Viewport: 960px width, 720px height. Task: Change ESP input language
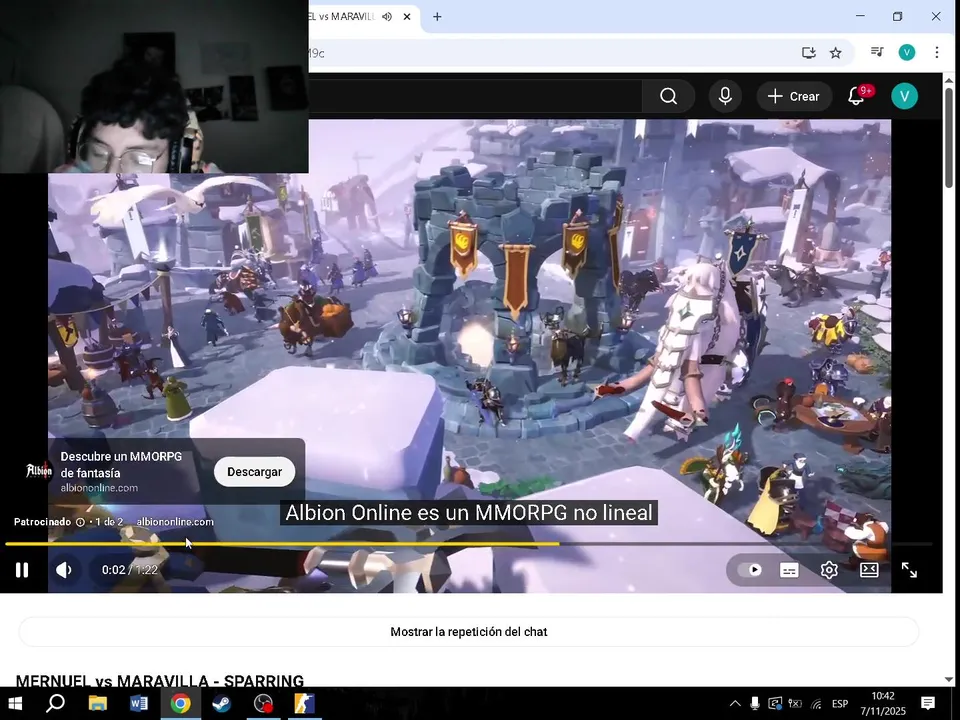[840, 703]
